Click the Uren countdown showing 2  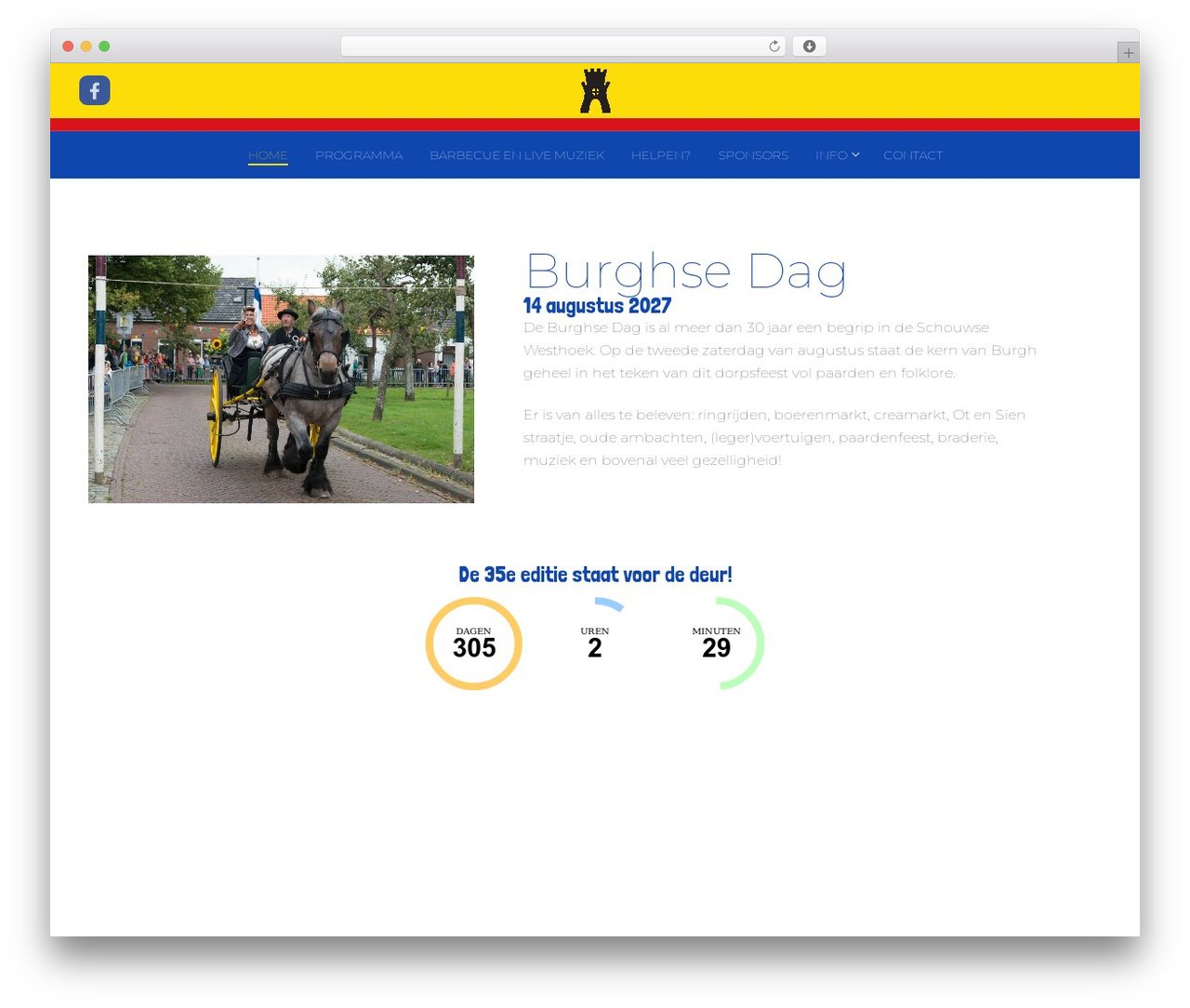[x=595, y=643]
